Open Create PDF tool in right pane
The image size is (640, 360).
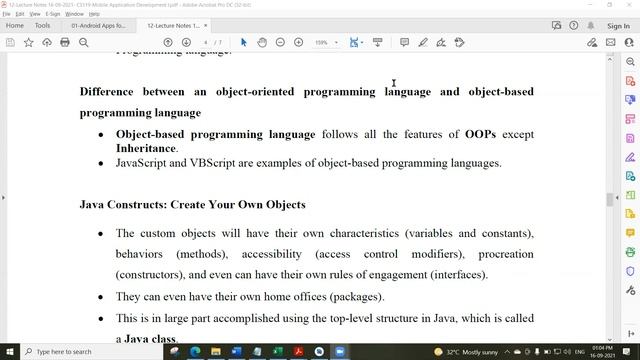pyautogui.click(x=630, y=81)
